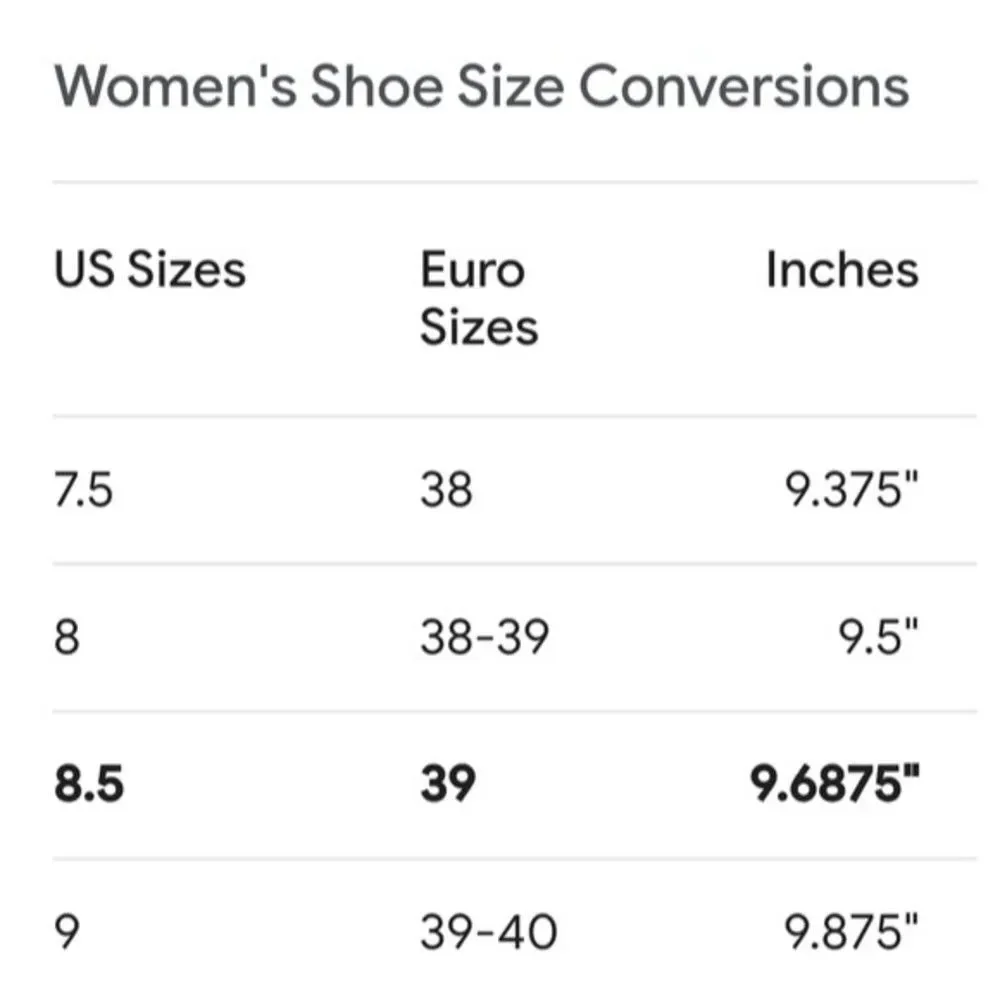
Task: Click the Euro size 39-40 cell
Action: [x=487, y=933]
